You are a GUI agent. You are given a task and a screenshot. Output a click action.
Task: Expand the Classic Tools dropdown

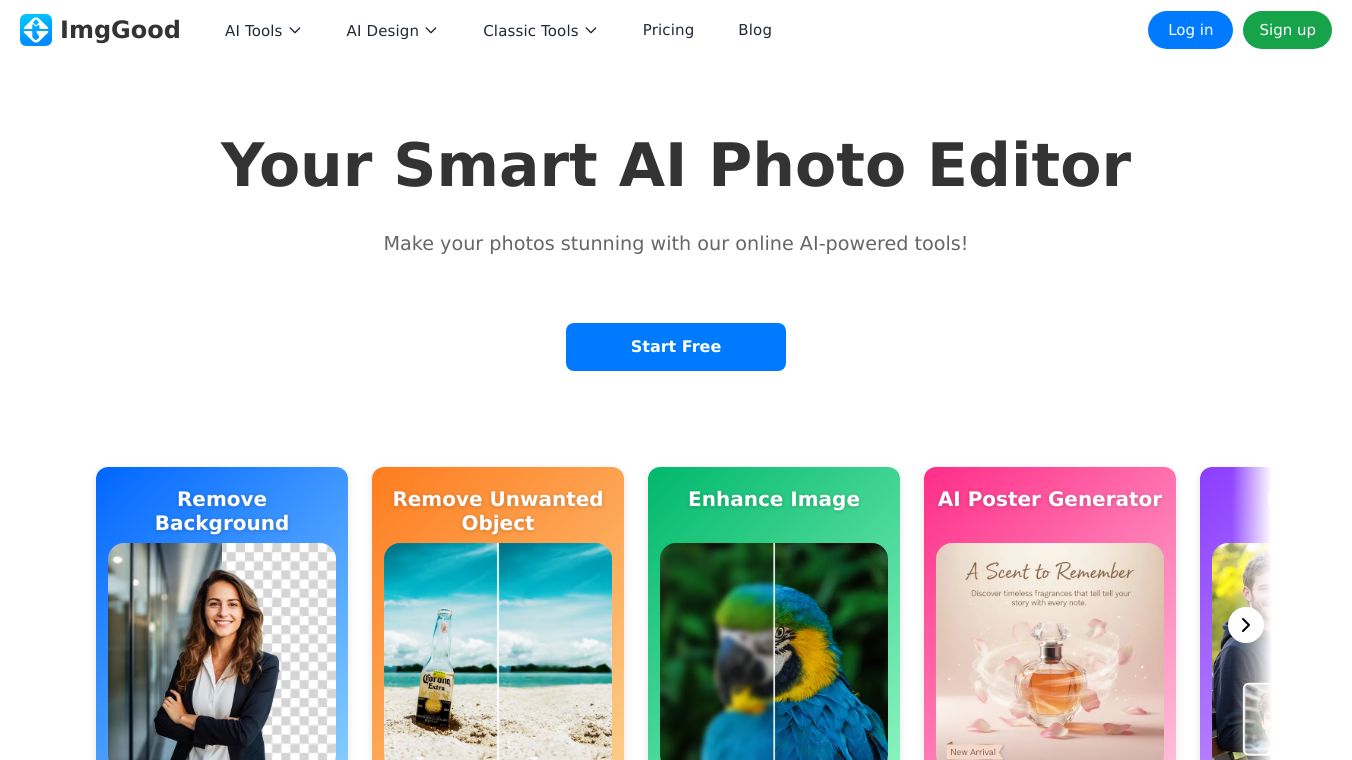point(540,31)
